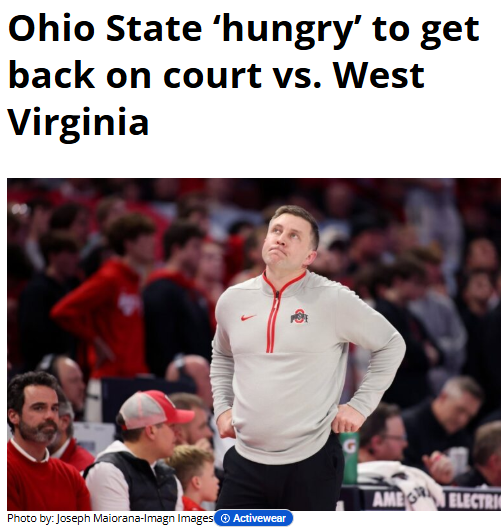504x530 pixels.
Task: Click the coach's black pants
Action: pos(282,477)
